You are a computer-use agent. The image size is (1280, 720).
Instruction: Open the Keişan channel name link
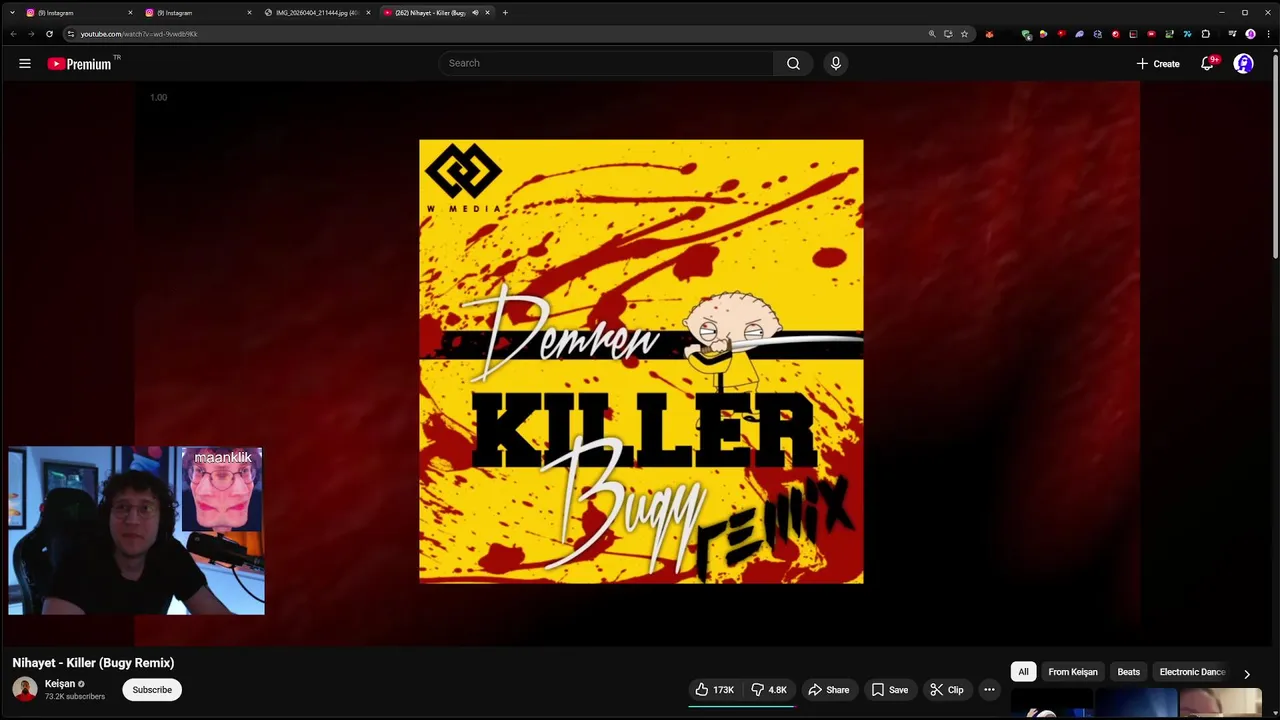click(x=60, y=684)
